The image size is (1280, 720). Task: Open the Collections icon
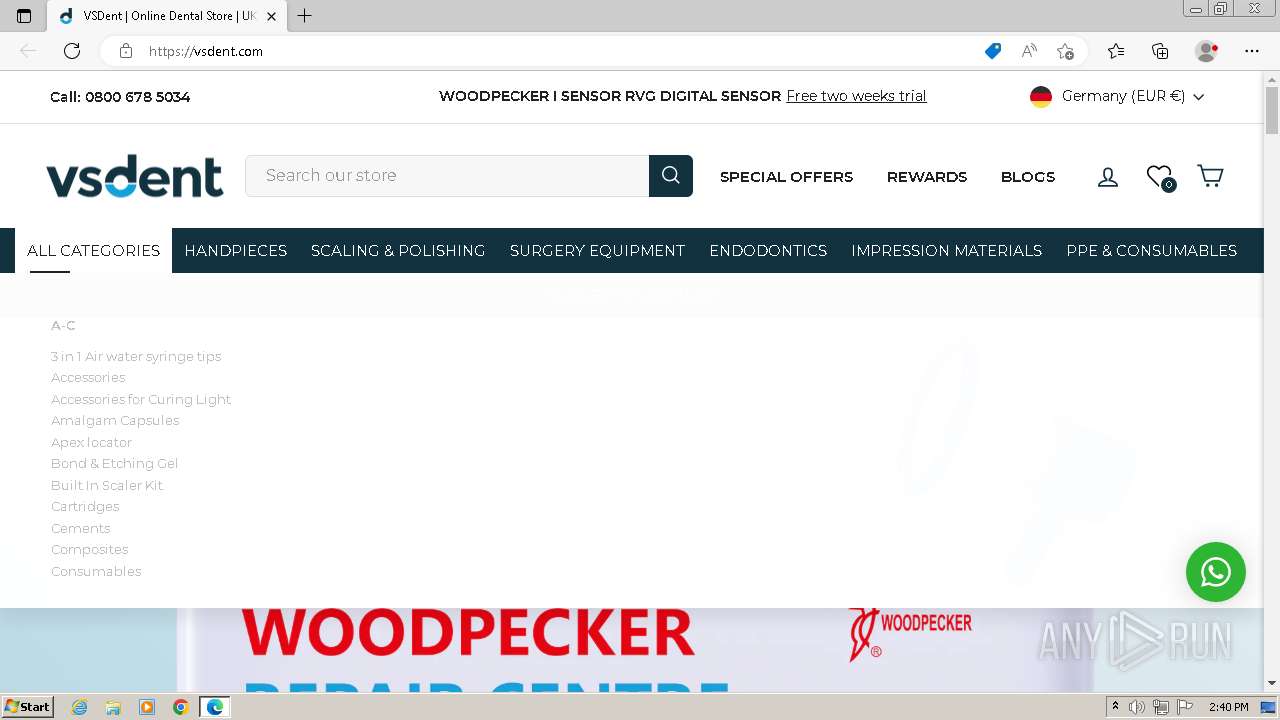[x=1160, y=51]
